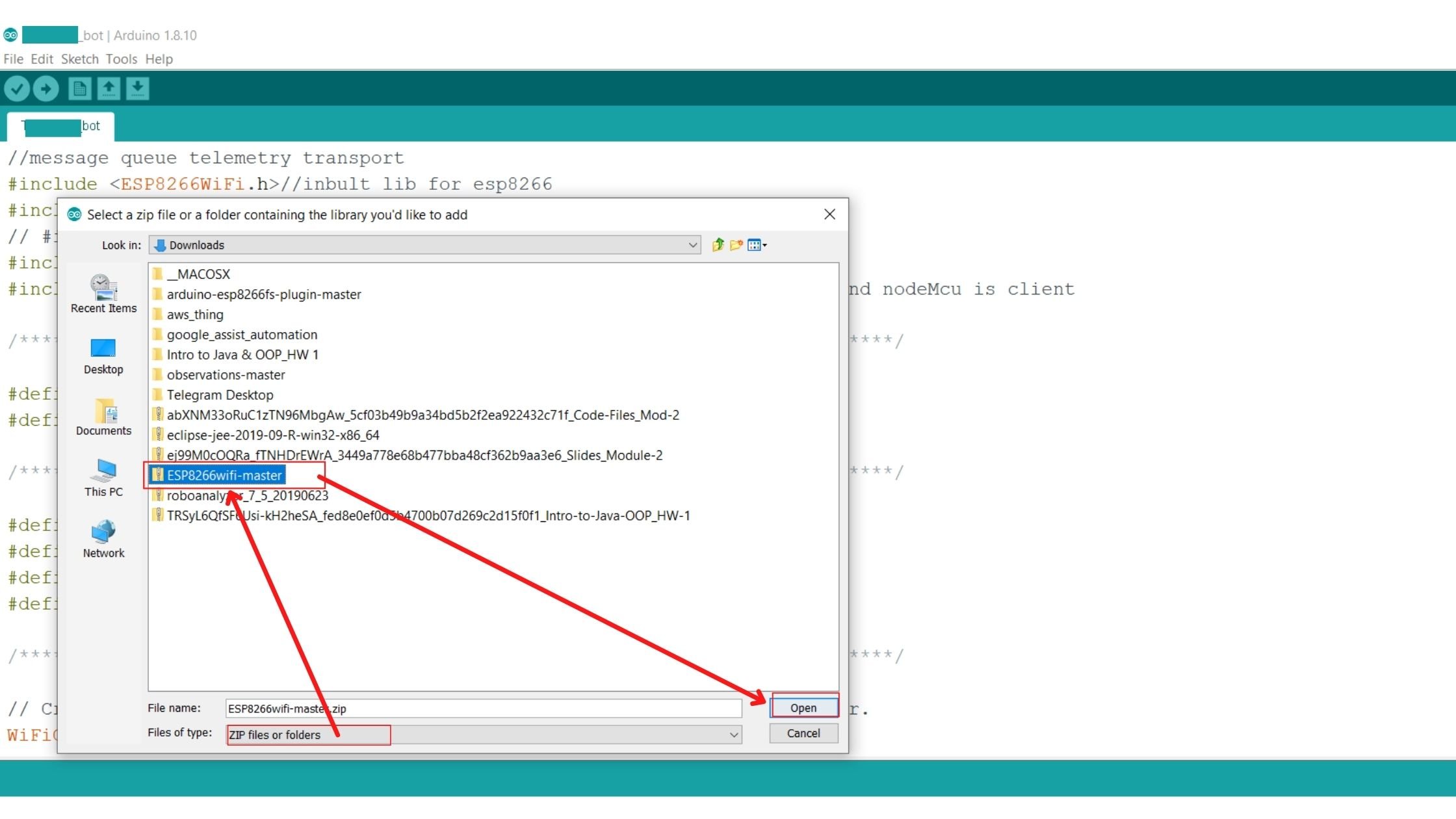Create a new sketch from the toolbar
This screenshot has width=1456, height=819.
pos(79,88)
